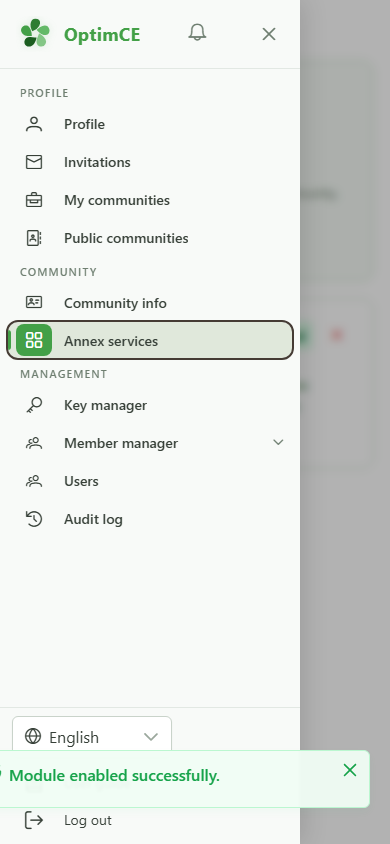The image size is (390, 844).
Task: Open notifications via the bell icon
Action: tap(197, 33)
